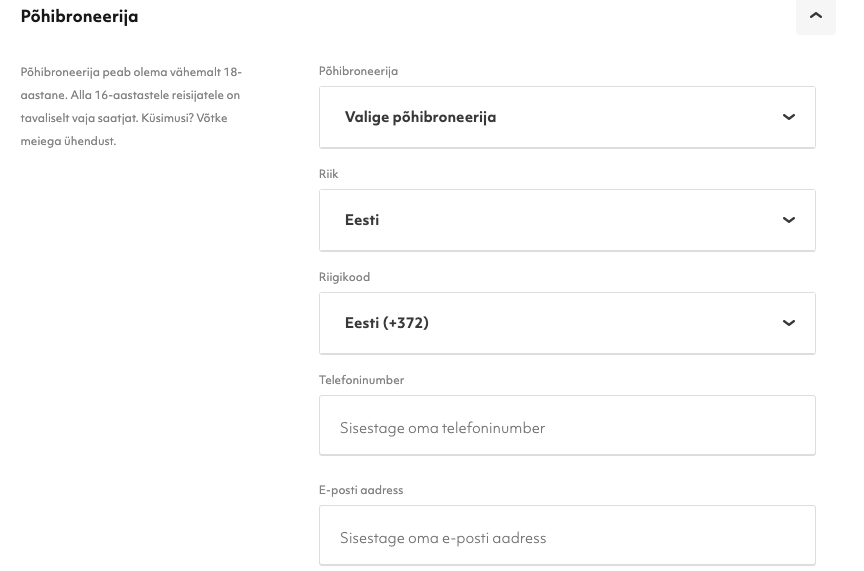Click the arrow icon in Valige põhibroneerija box
Image resolution: width=864 pixels, height=571 pixels.
(789, 117)
